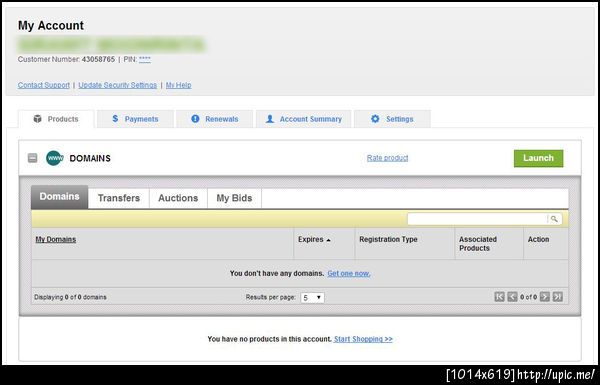Image resolution: width=600 pixels, height=385 pixels.
Task: Collapse the Domains section minus icon
Action: click(33, 158)
